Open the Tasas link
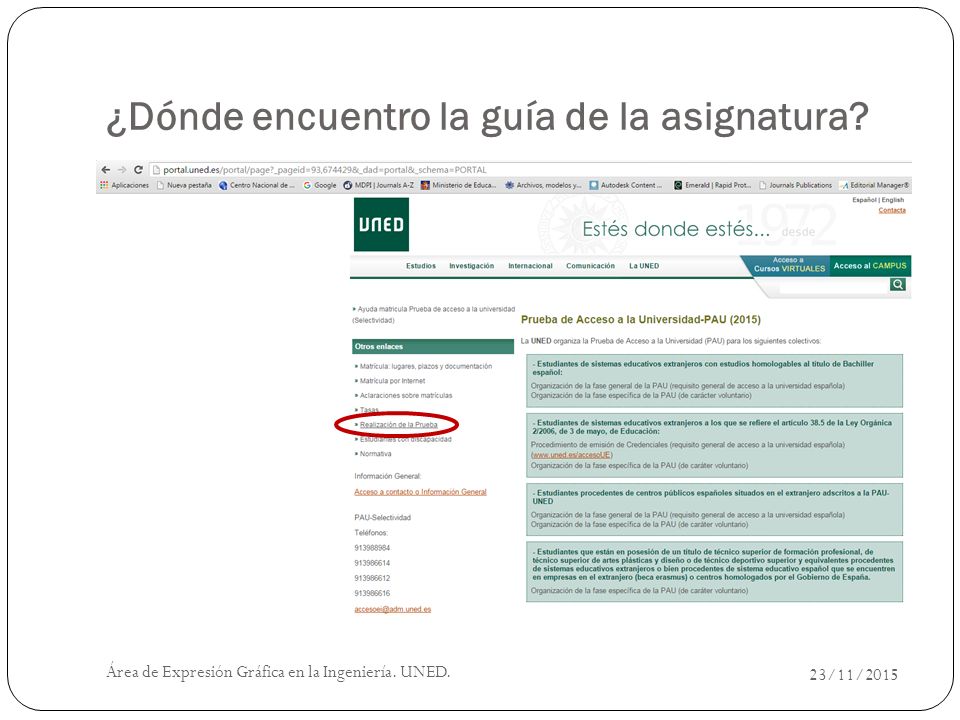The image size is (960, 720). point(369,410)
